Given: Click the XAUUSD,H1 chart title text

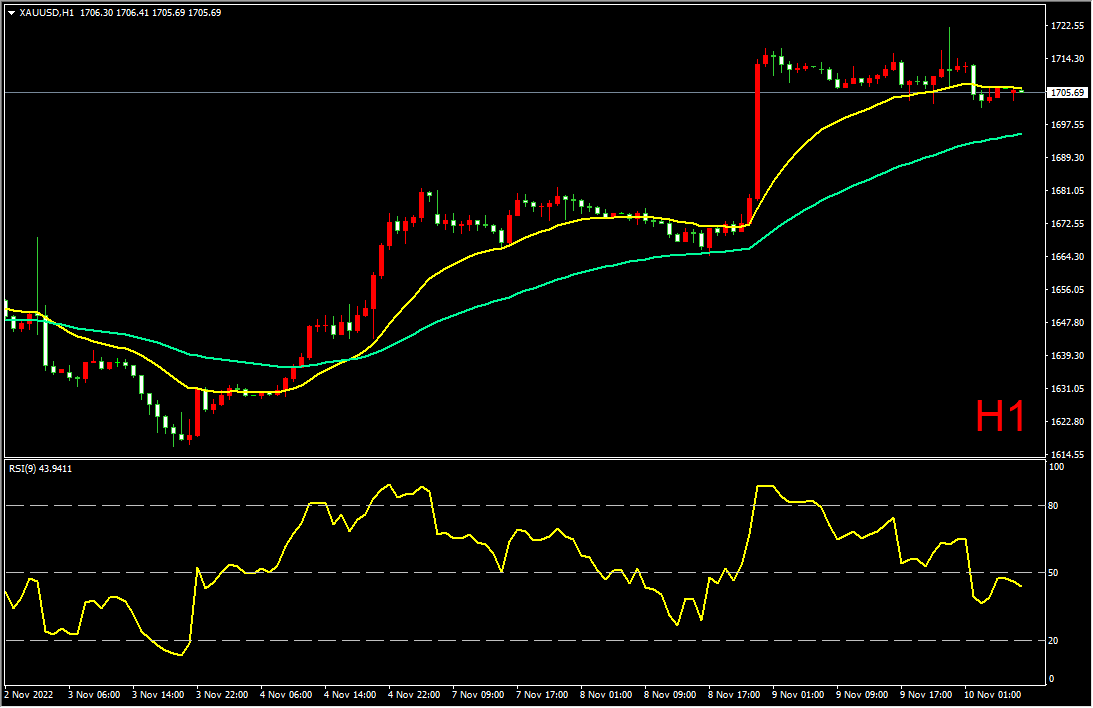Looking at the screenshot, I should click(47, 13).
